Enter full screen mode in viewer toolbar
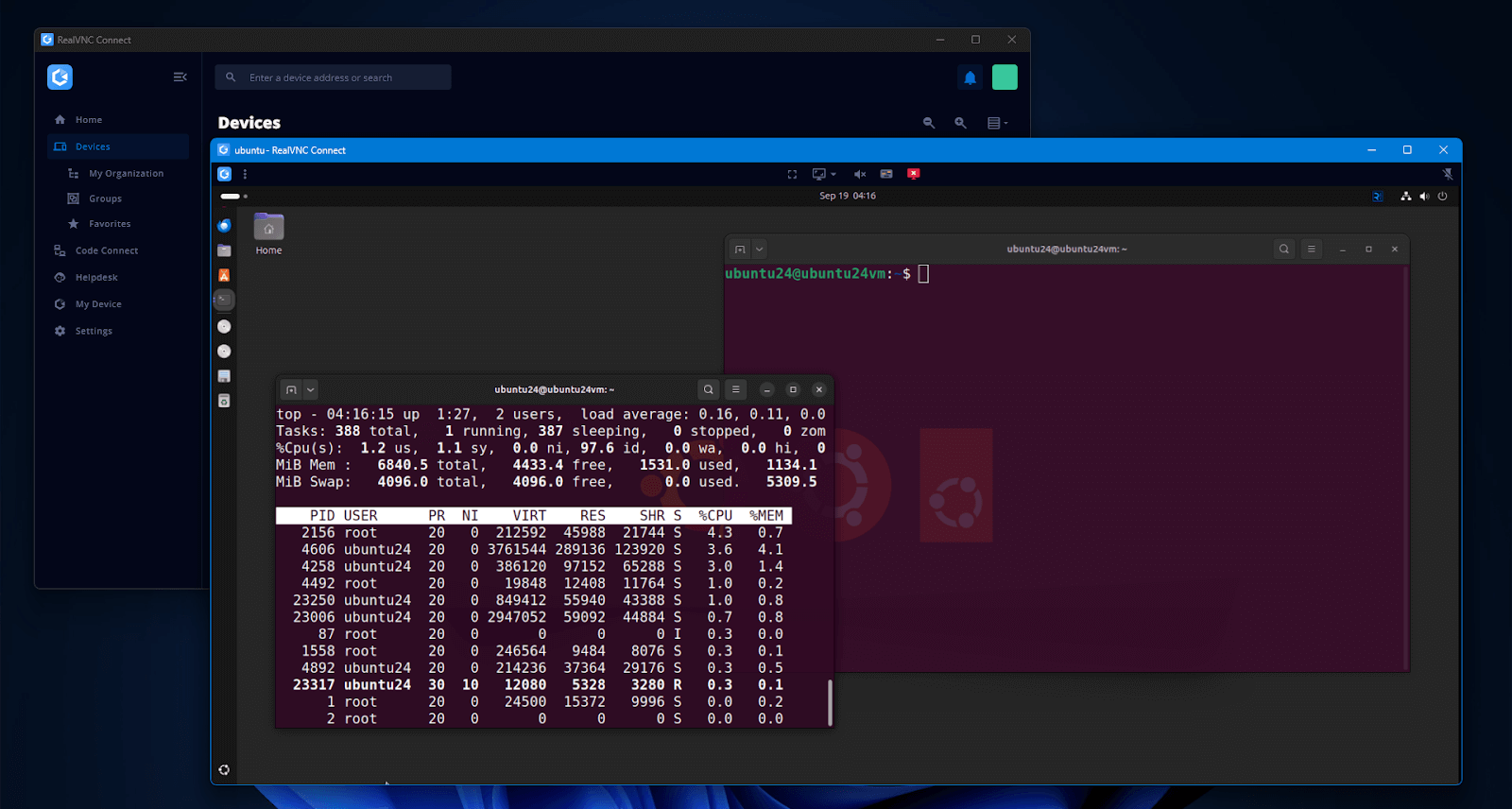 coord(792,174)
